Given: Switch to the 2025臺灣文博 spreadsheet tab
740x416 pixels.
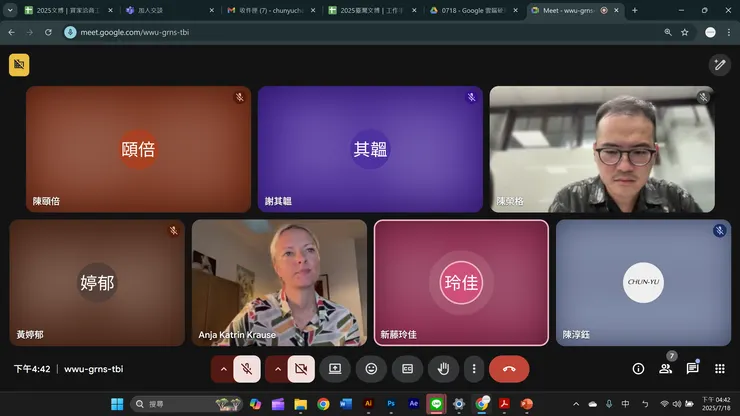Looking at the screenshot, I should 371,10.
